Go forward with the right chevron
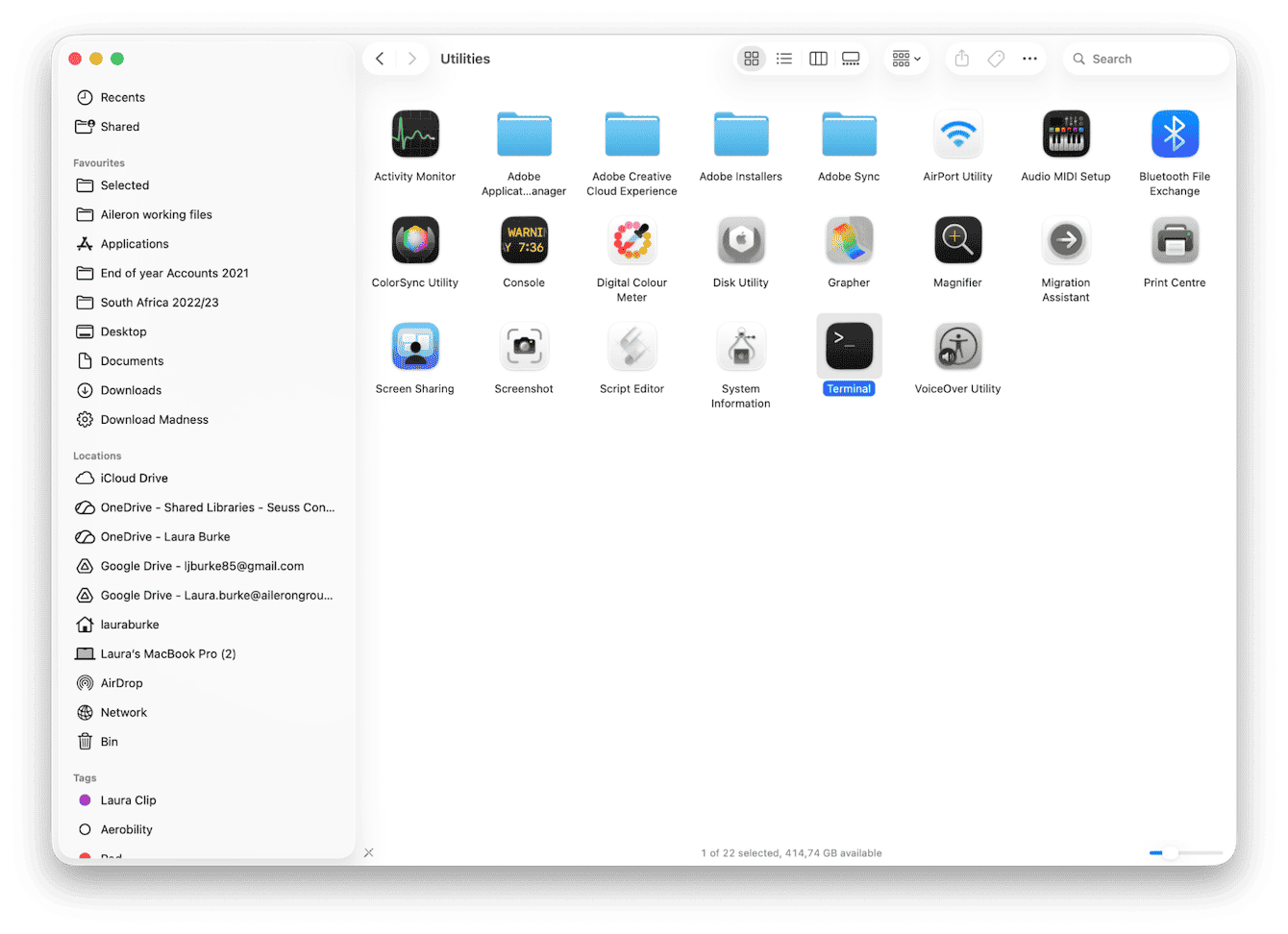The height and width of the screenshot is (934, 1288). click(412, 59)
